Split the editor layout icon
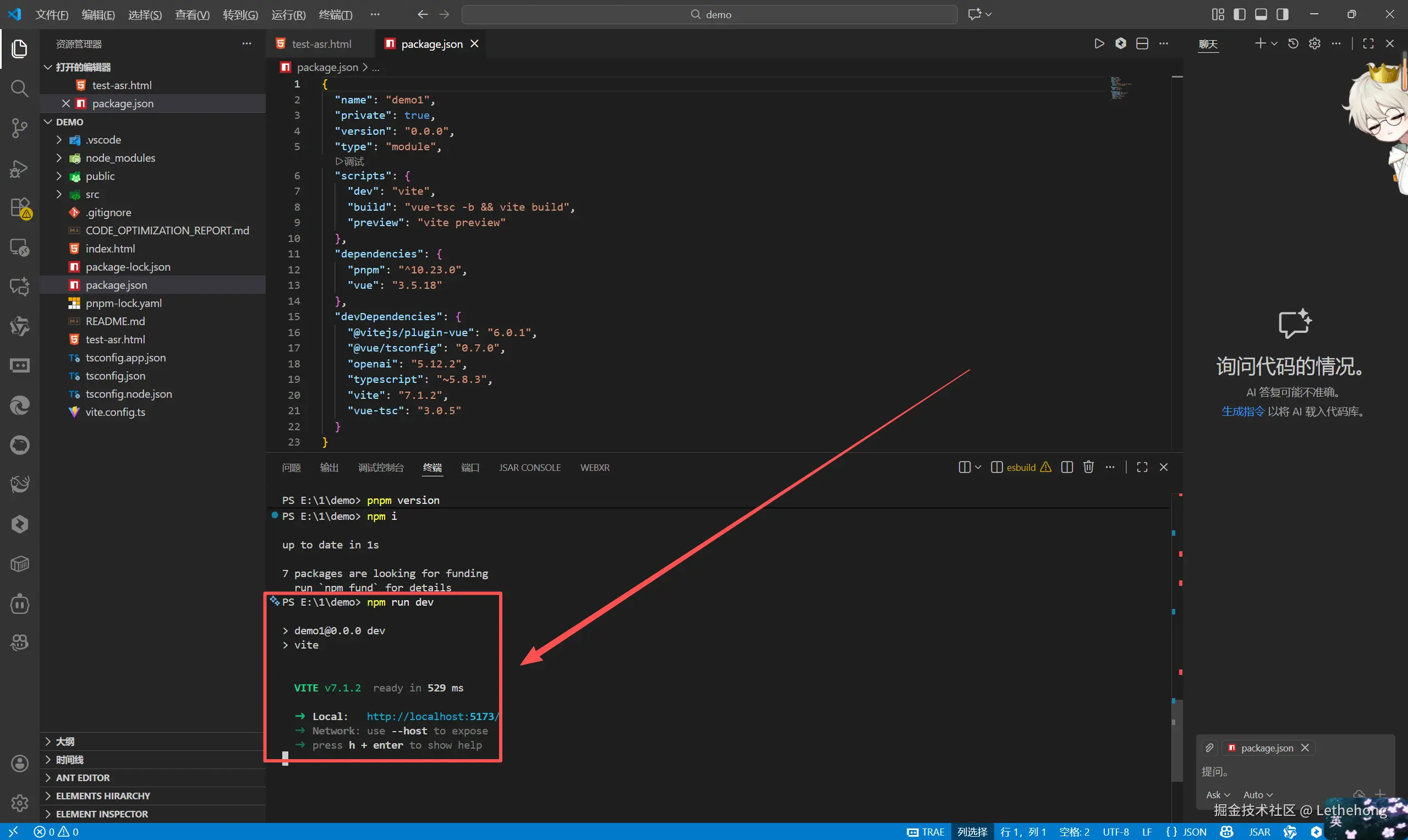The height and width of the screenshot is (840, 1408). tap(1142, 43)
